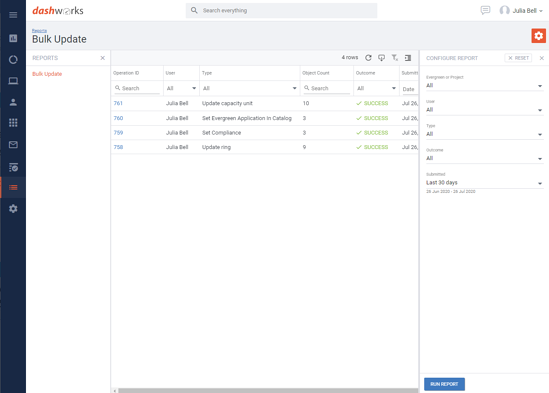The height and width of the screenshot is (393, 549).
Task: Open the Outcome column filter dropdown
Action: [x=376, y=88]
